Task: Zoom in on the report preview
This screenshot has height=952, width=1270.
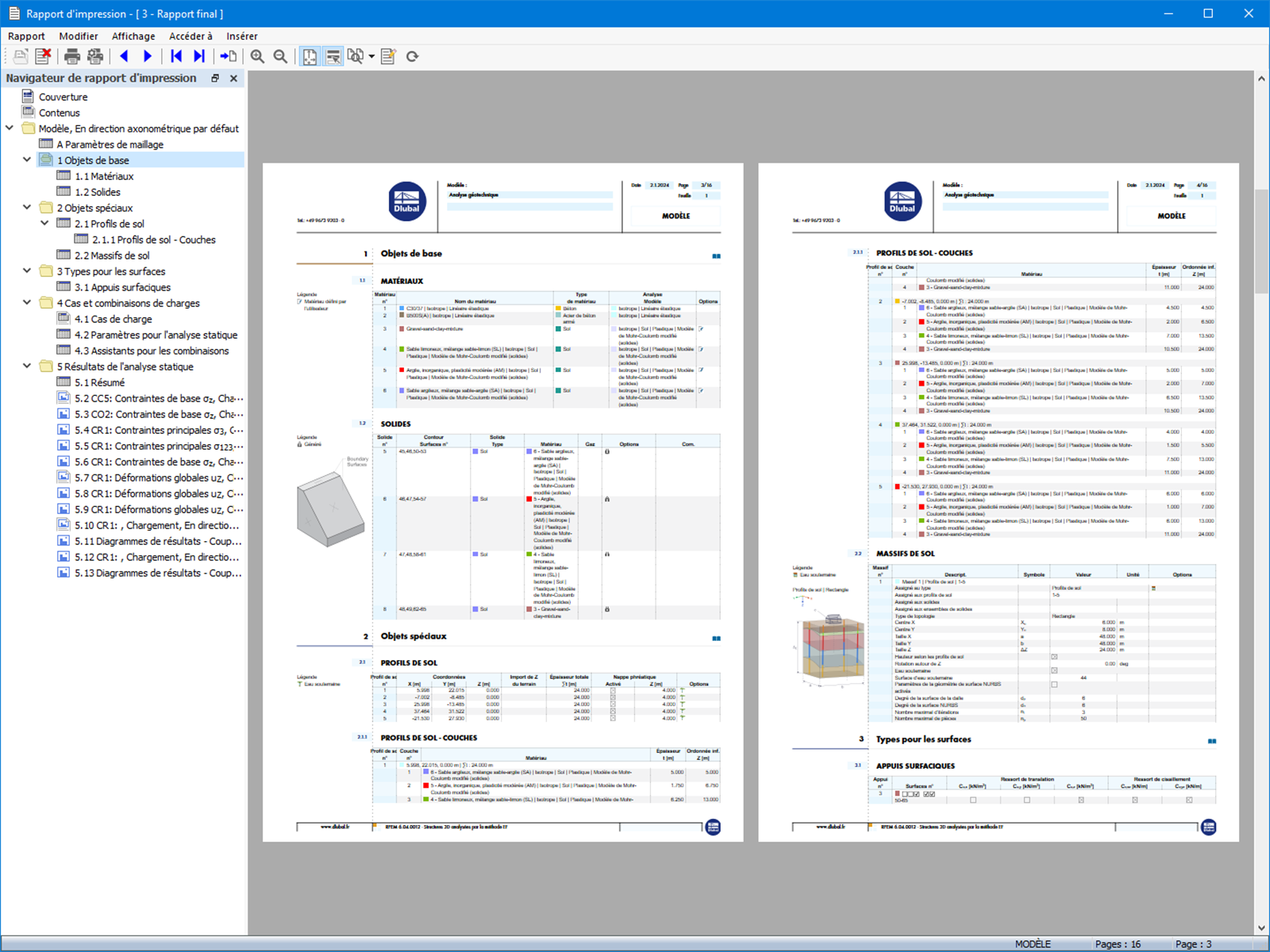Action: pos(257,56)
